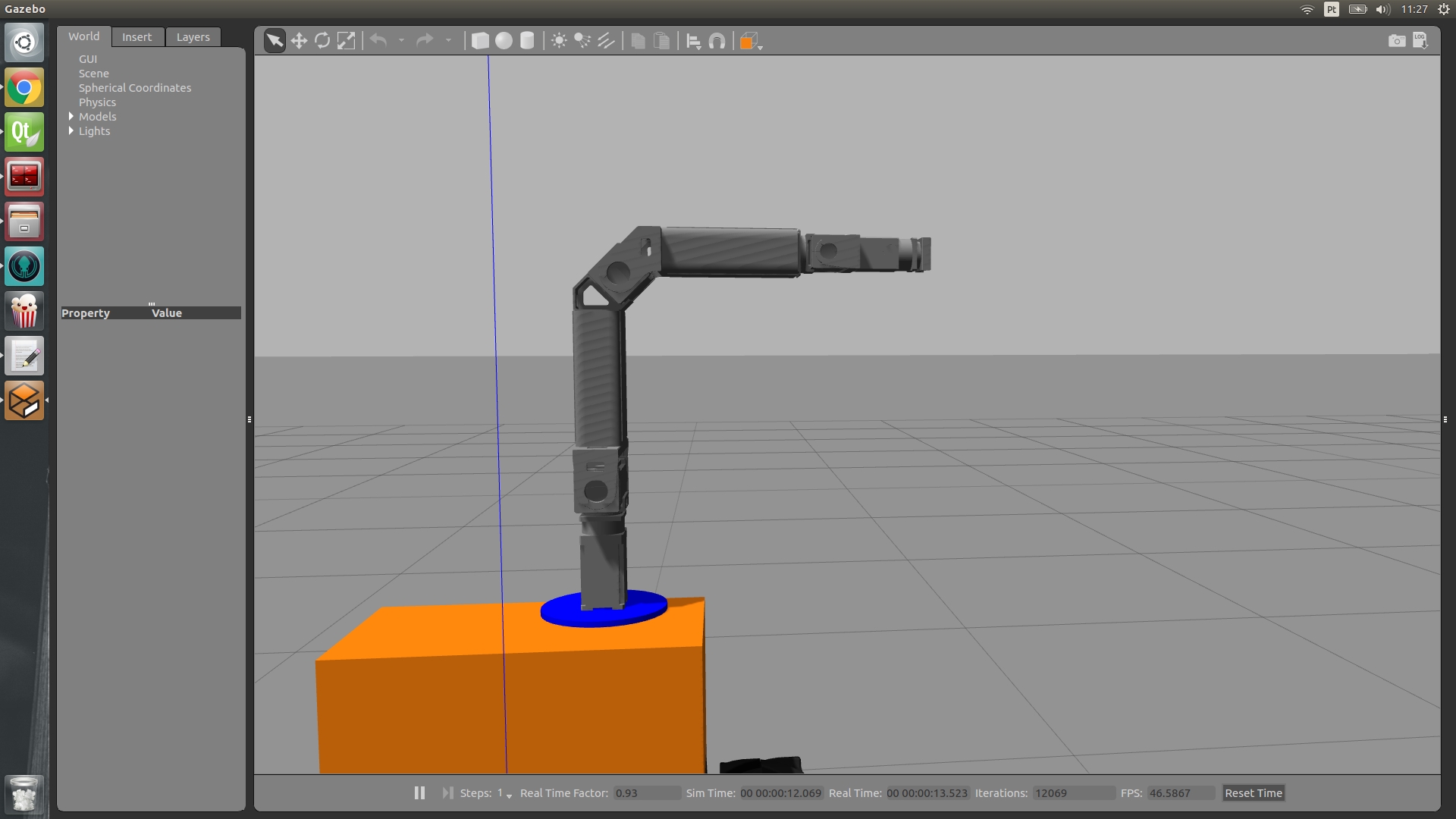Screen dimensions: 1456x819
Task: Switch to the Layers tab
Action: (x=193, y=37)
